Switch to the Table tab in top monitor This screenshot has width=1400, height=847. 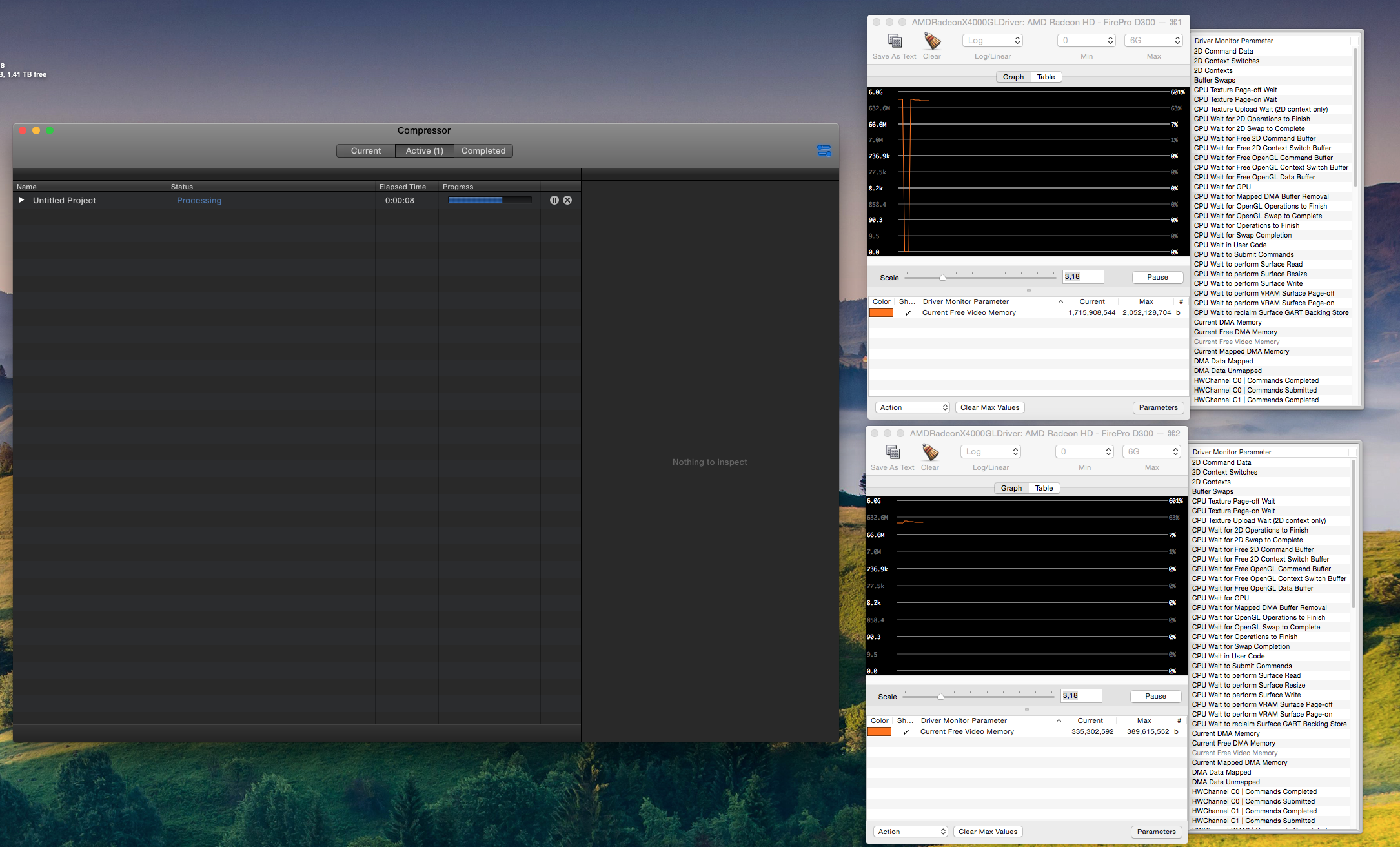(x=1046, y=77)
